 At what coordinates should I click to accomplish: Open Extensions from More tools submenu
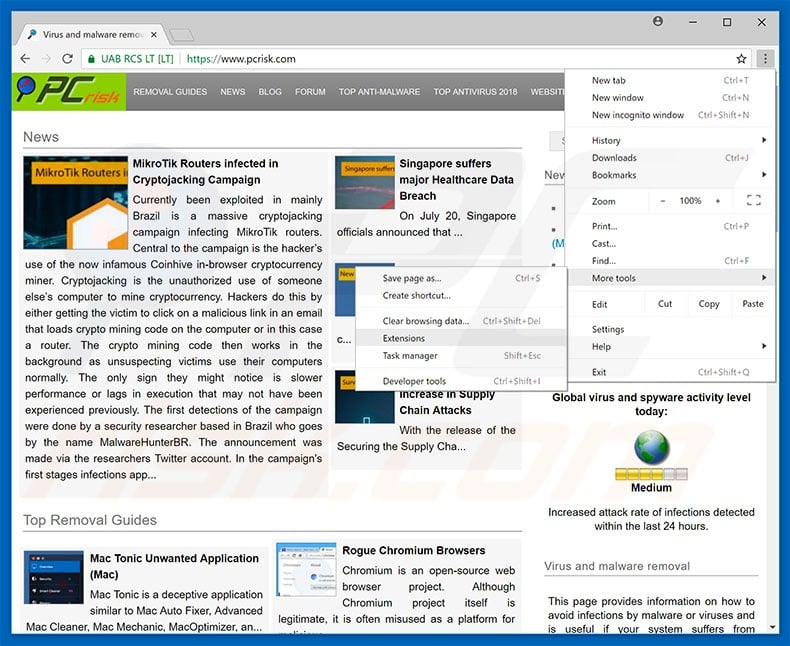click(x=462, y=338)
